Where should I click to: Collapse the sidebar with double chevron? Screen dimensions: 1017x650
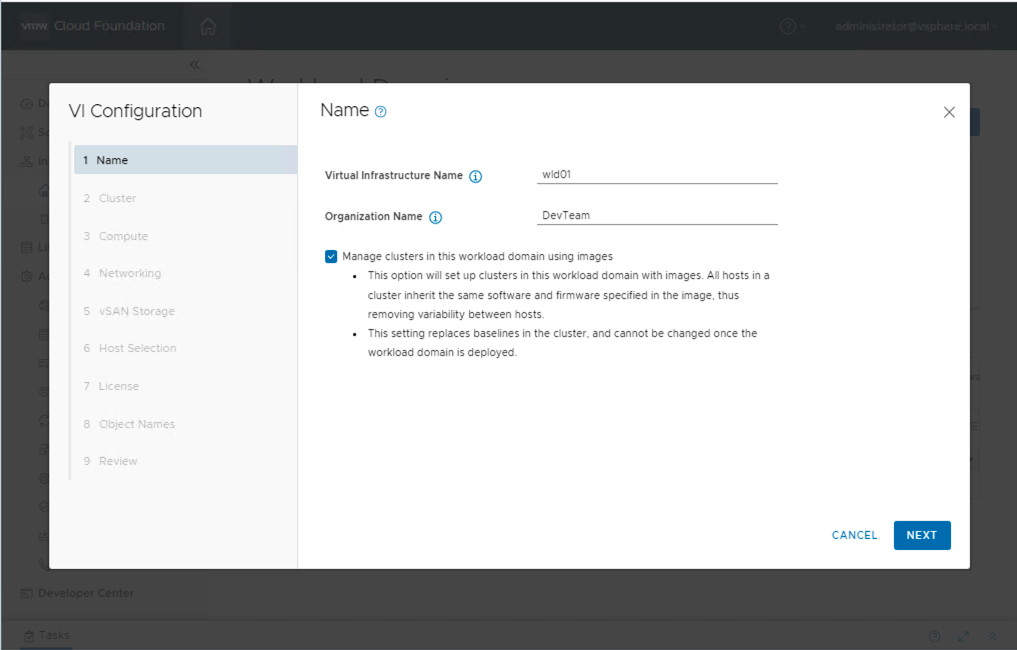(x=194, y=65)
